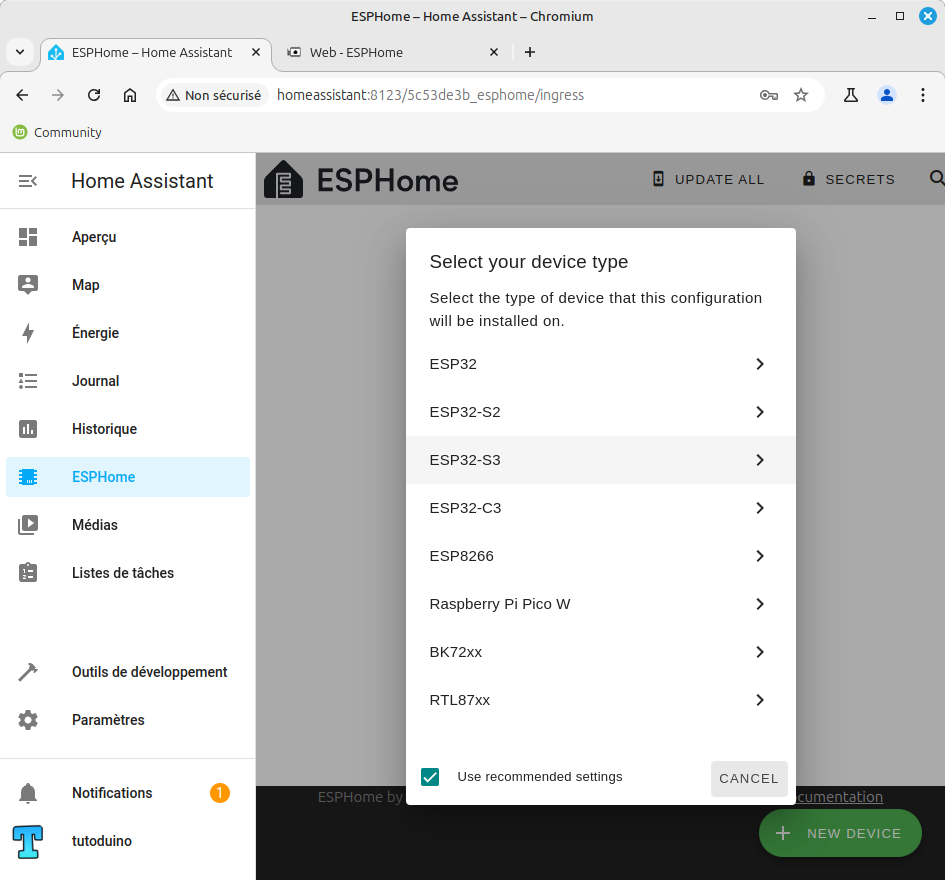Collapse the Home Assistant sidebar menu icon
This screenshot has height=880, width=945.
[x=28, y=181]
